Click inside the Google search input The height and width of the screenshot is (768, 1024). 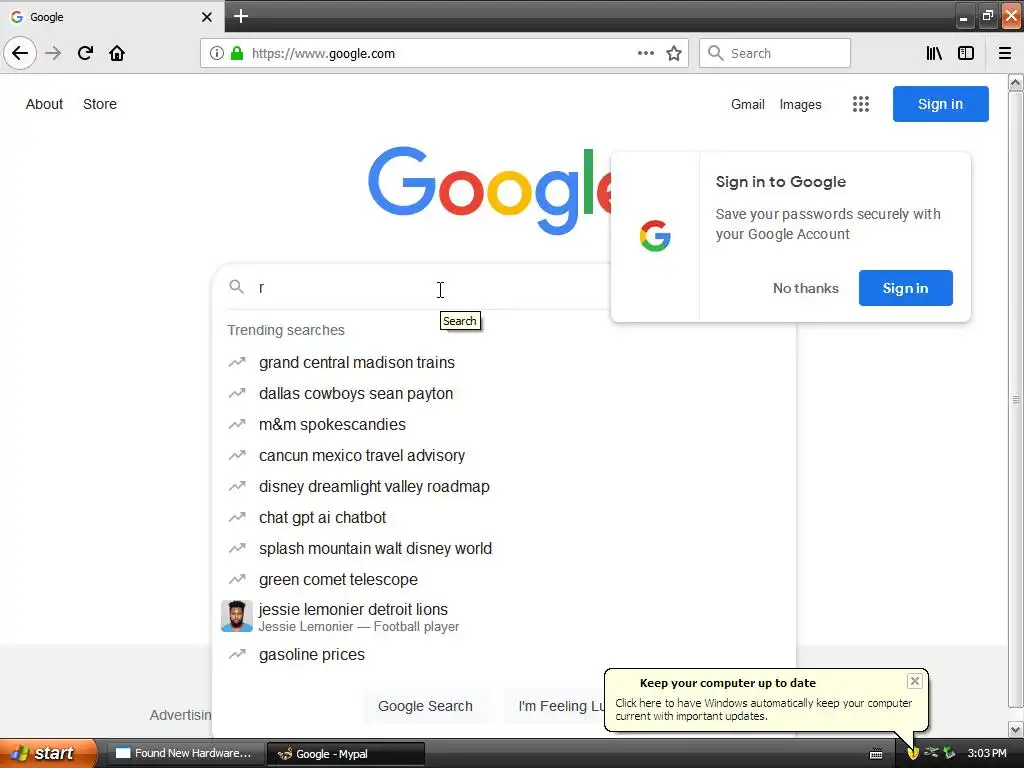pos(431,287)
